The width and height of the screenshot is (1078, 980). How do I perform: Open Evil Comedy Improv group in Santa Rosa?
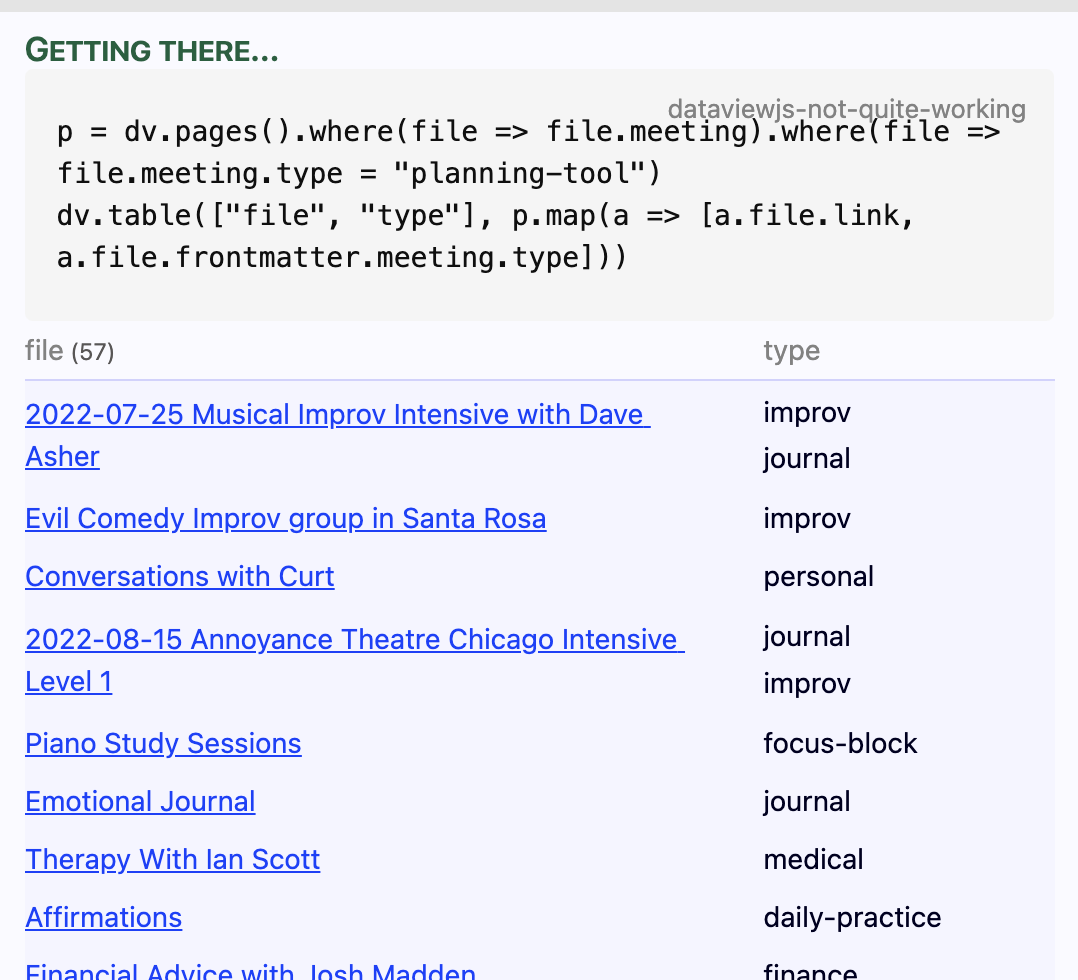pyautogui.click(x=285, y=519)
